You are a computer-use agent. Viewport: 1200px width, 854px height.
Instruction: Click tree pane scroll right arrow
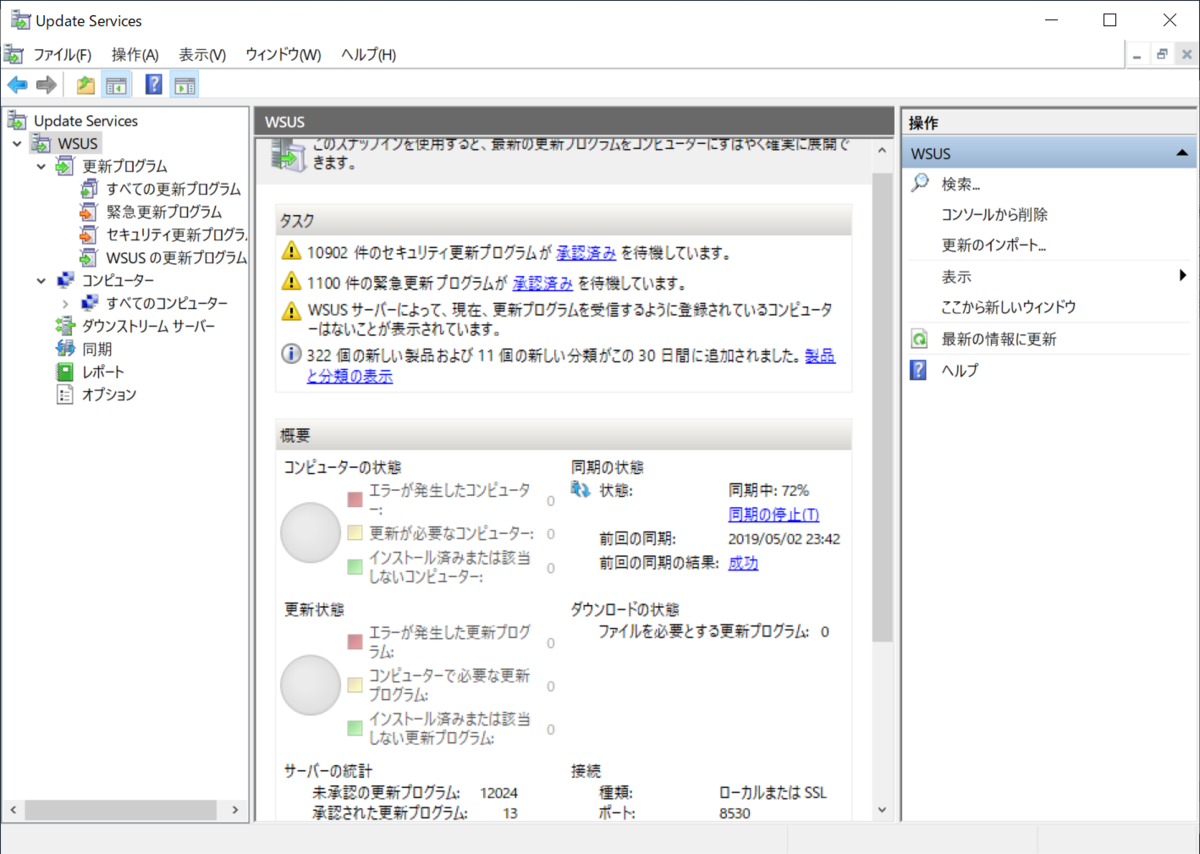click(x=235, y=809)
